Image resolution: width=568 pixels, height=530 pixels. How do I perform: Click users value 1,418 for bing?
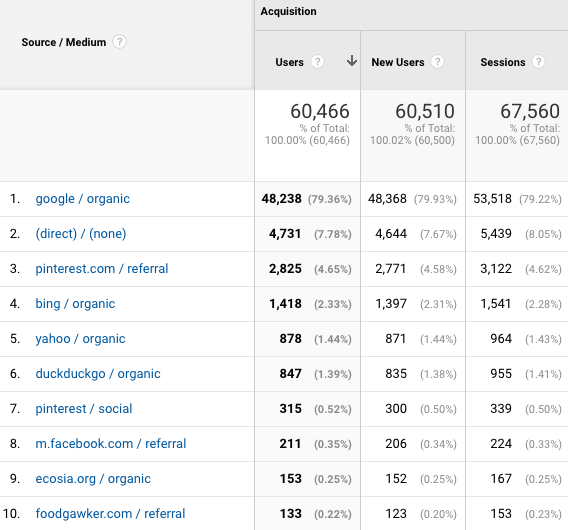point(285,304)
